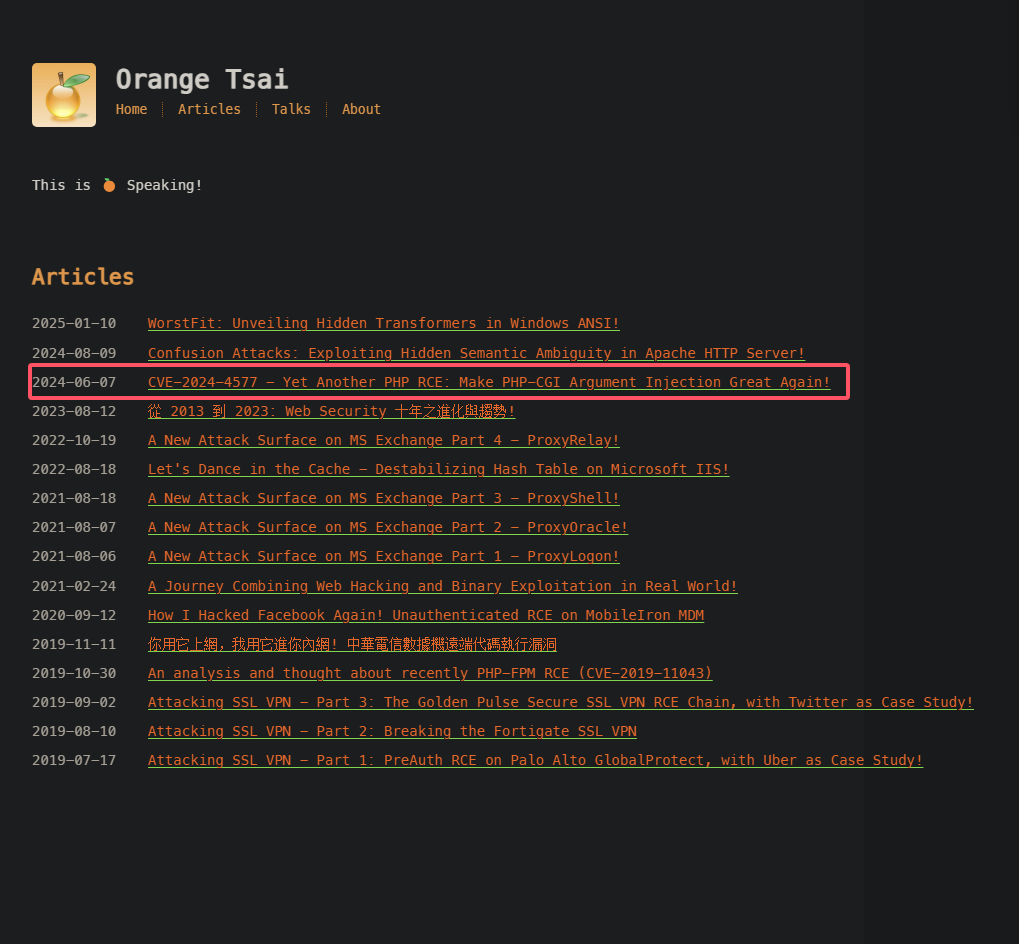Open the About page link
Image resolution: width=1019 pixels, height=944 pixels.
(x=361, y=109)
